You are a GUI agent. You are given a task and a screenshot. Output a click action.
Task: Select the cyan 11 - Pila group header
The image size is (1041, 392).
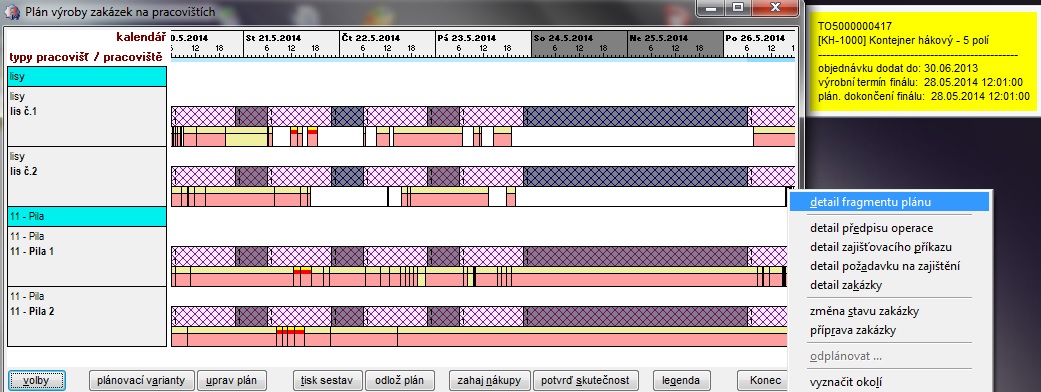[87, 216]
